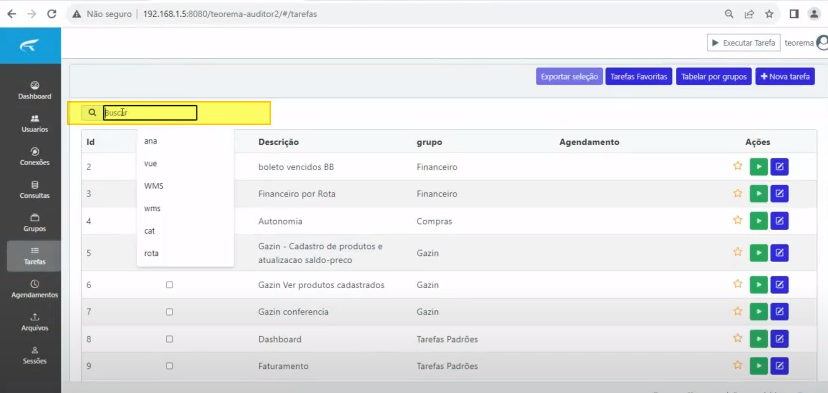Click the Descrição column header

point(279,142)
